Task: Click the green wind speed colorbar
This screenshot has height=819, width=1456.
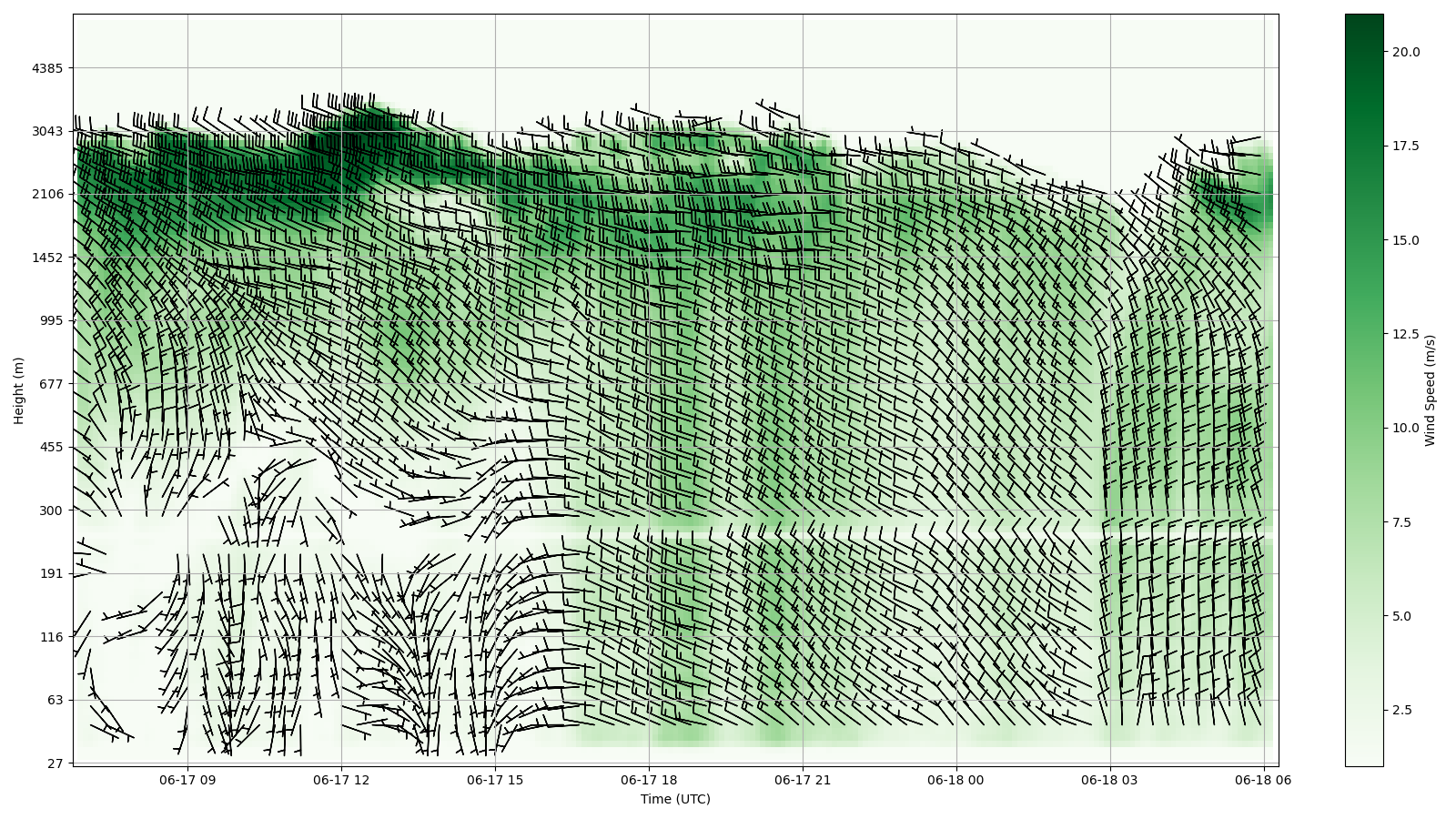Action: 1364,389
